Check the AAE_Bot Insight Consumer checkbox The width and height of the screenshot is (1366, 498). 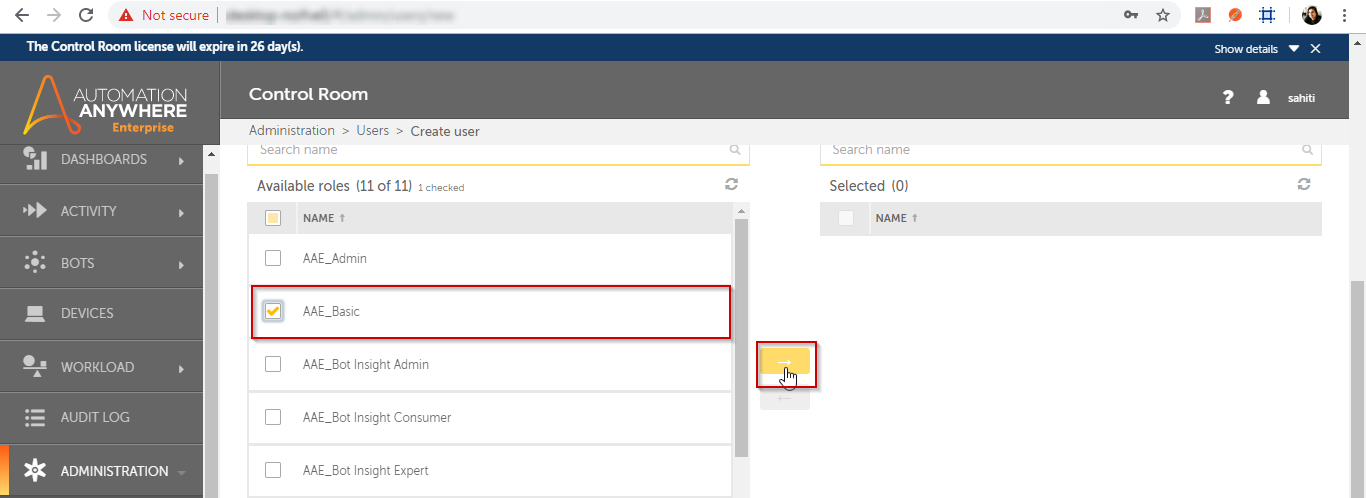coord(273,417)
